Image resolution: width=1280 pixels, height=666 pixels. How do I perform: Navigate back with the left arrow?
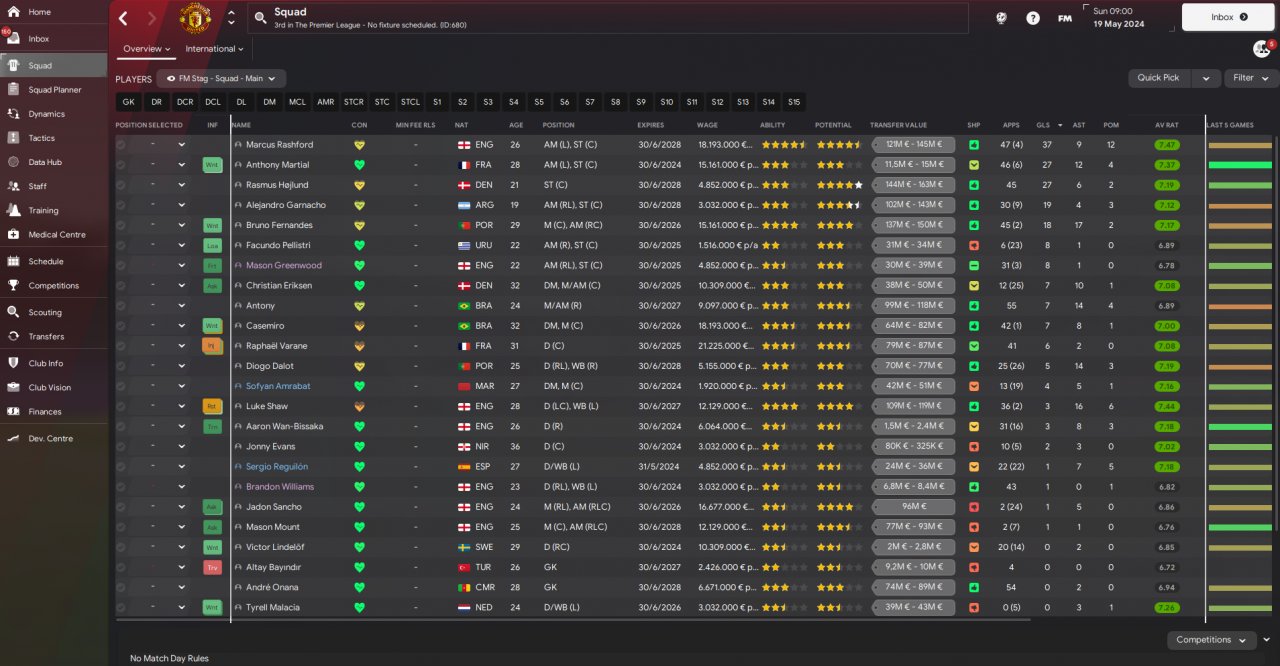[x=123, y=18]
